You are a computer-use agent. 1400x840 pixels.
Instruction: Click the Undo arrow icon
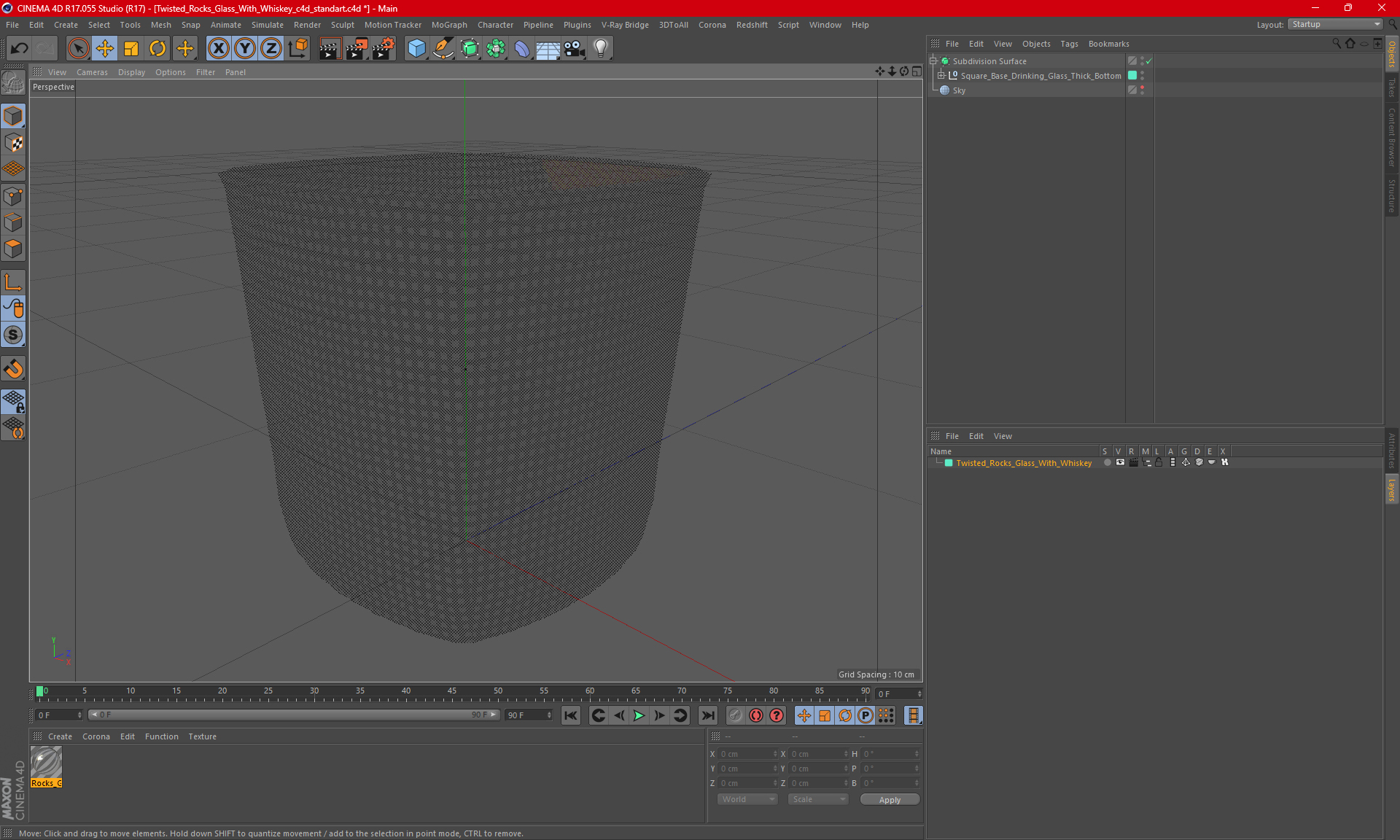tap(20, 48)
